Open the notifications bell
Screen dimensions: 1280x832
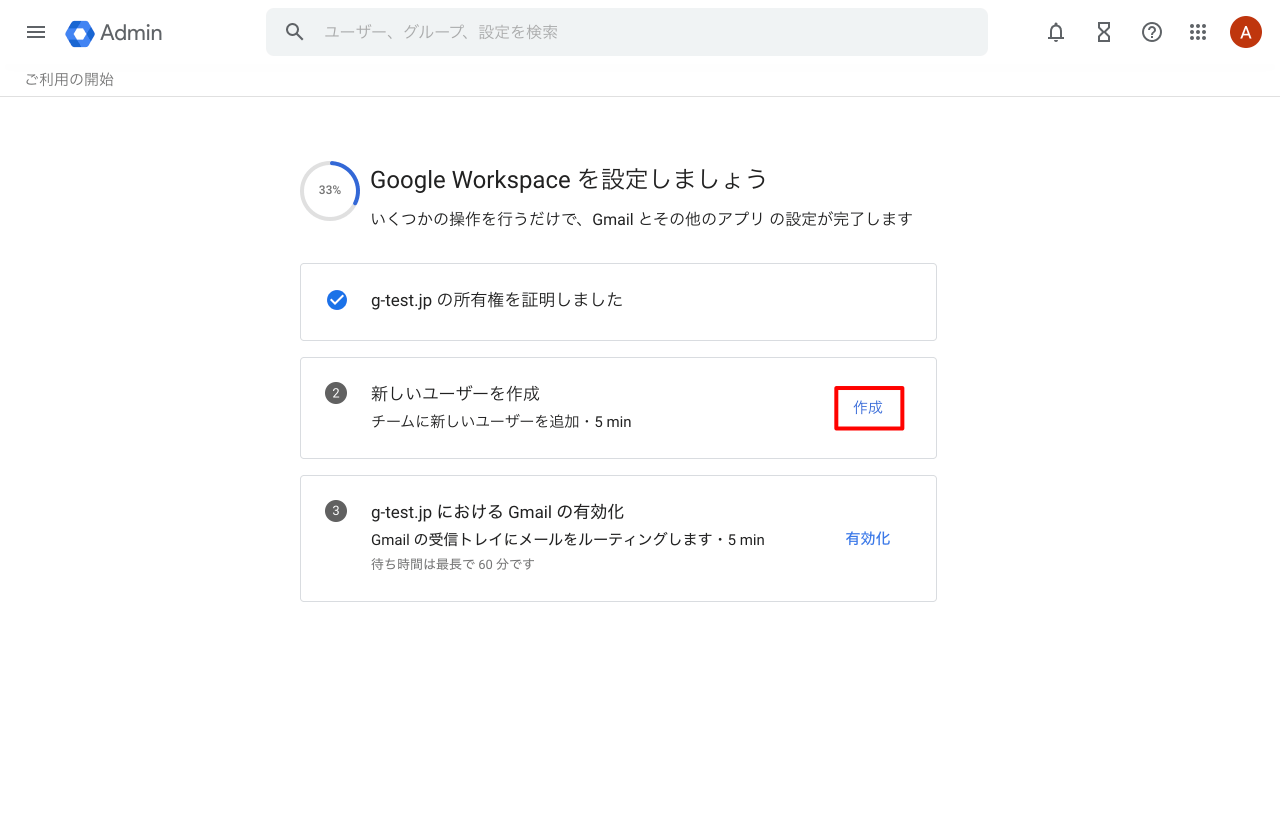tap(1056, 32)
